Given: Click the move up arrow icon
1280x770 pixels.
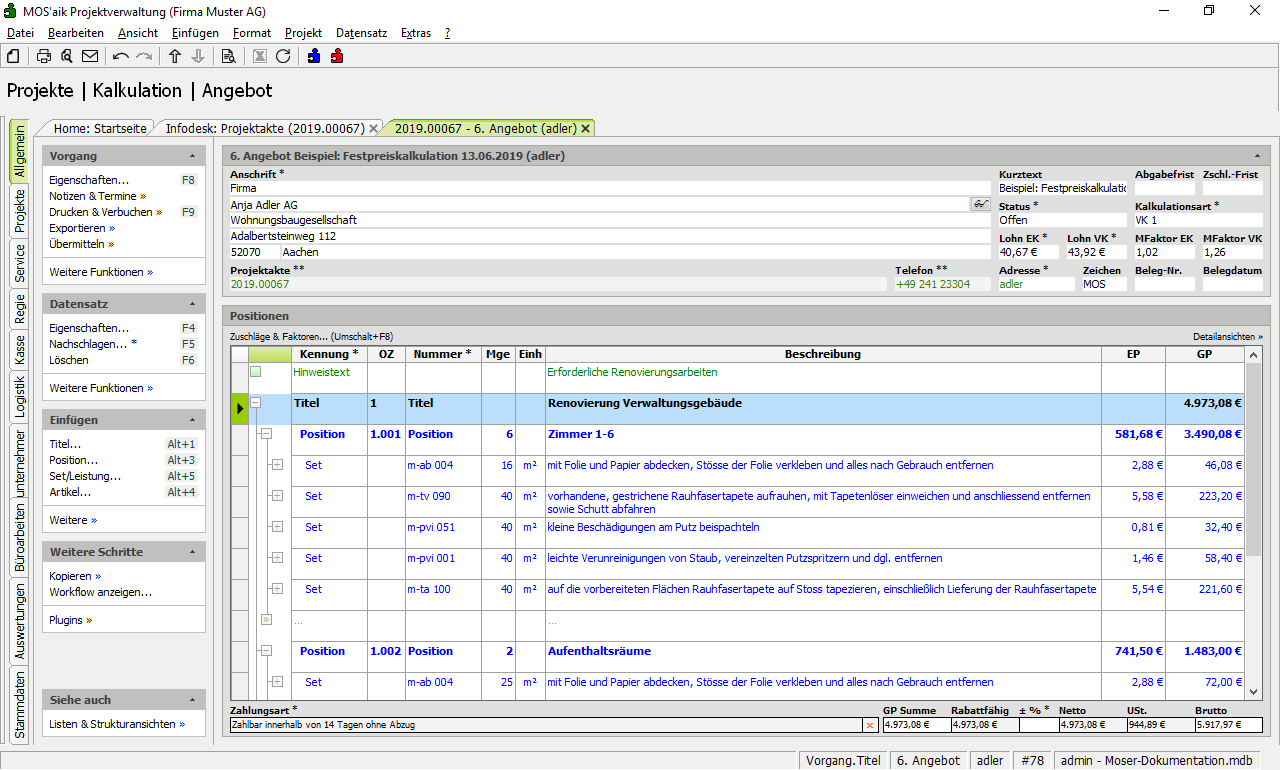Looking at the screenshot, I should click(x=175, y=56).
